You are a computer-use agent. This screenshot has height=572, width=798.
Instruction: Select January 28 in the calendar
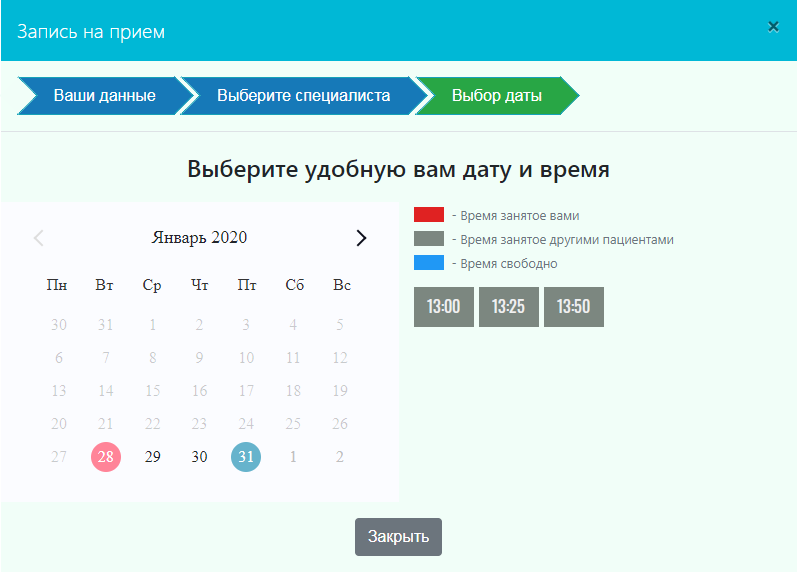click(105, 457)
